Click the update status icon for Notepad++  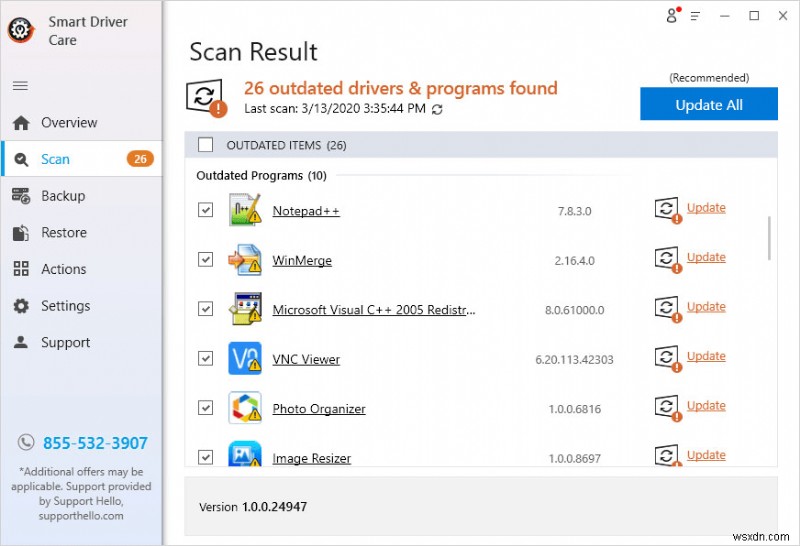668,210
